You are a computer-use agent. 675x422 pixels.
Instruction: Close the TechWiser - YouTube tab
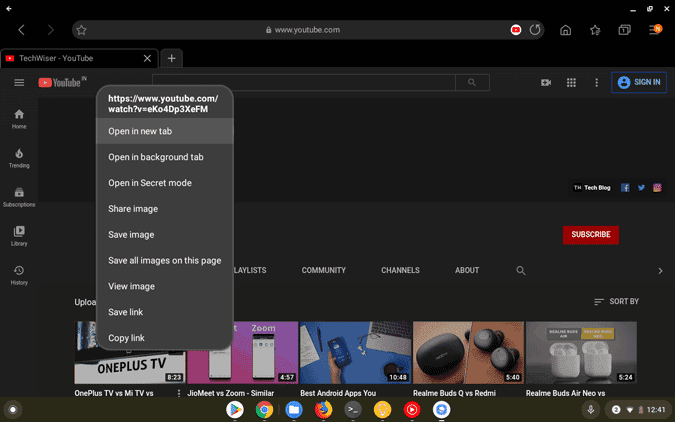tap(147, 58)
